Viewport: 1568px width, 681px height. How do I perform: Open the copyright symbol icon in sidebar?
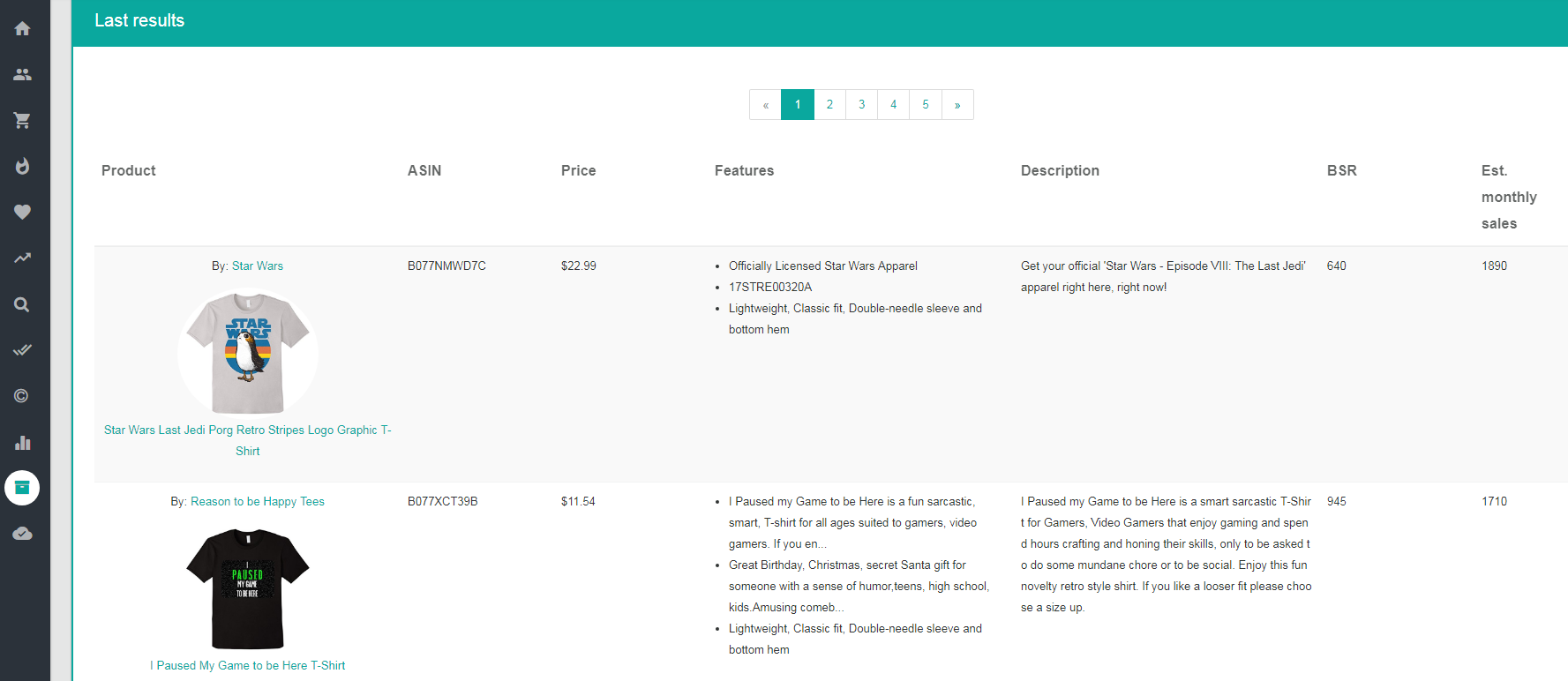click(x=22, y=396)
